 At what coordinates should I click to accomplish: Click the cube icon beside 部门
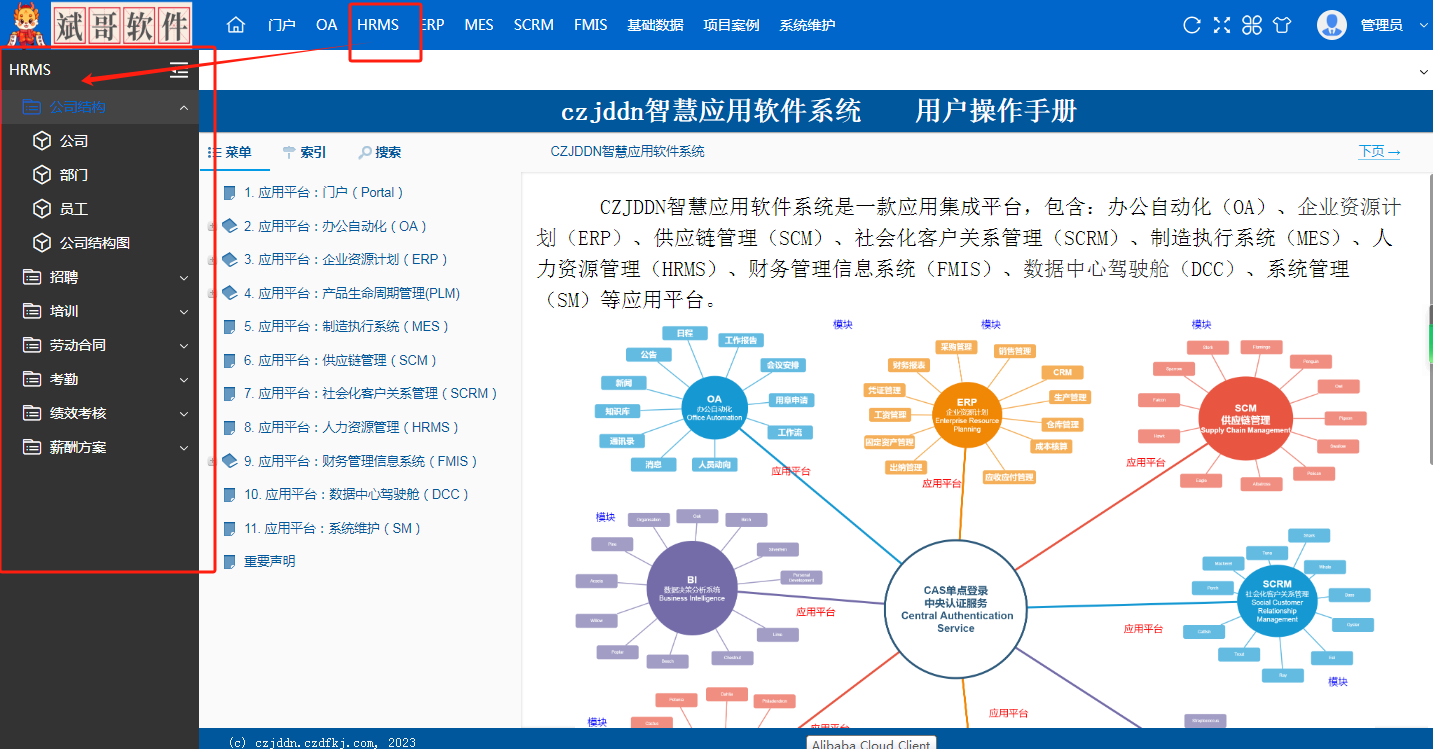coord(42,175)
